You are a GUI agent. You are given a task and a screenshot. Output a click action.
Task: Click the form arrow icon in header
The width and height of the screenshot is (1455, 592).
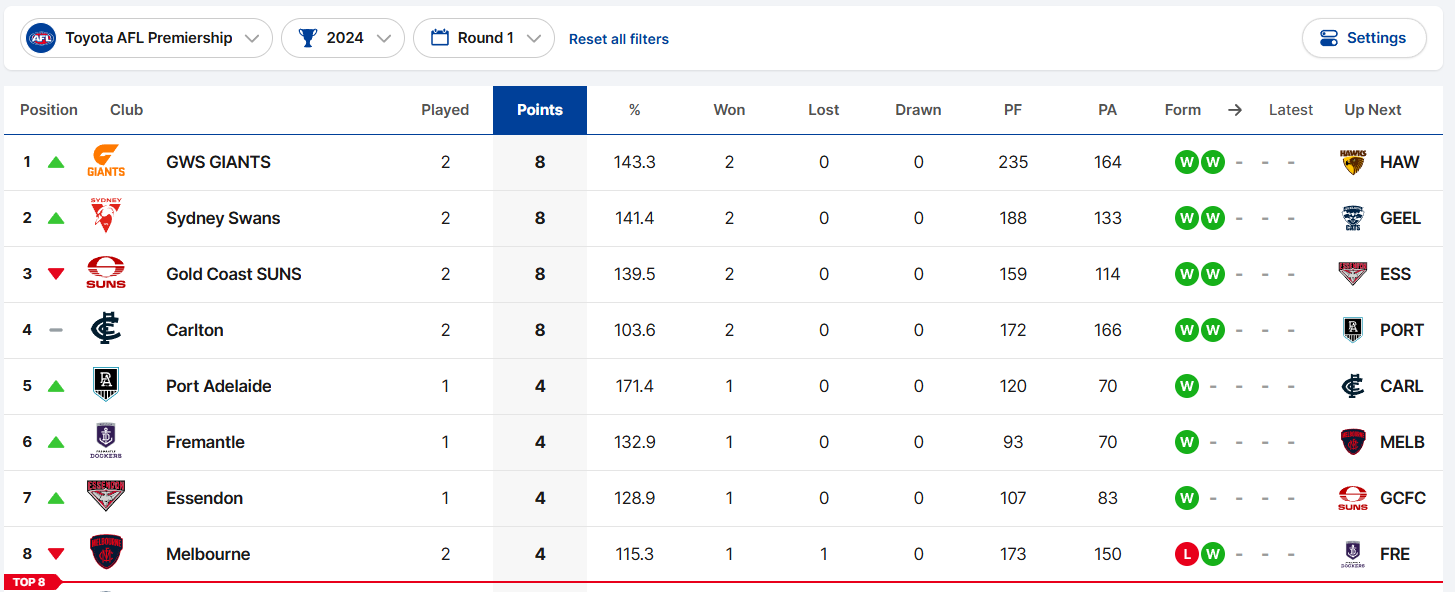(x=1235, y=110)
